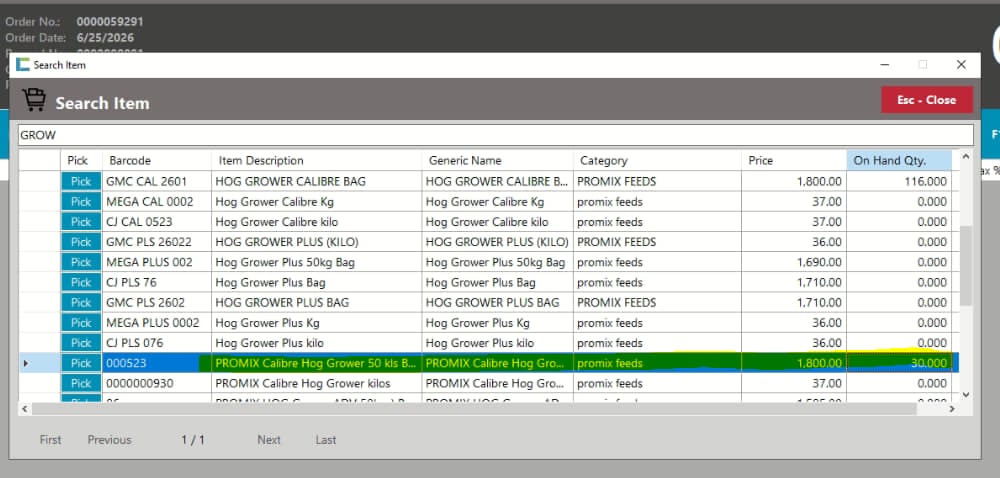The height and width of the screenshot is (478, 1000).
Task: Click the horizontal scrollbar left arrow
Action: [24, 409]
